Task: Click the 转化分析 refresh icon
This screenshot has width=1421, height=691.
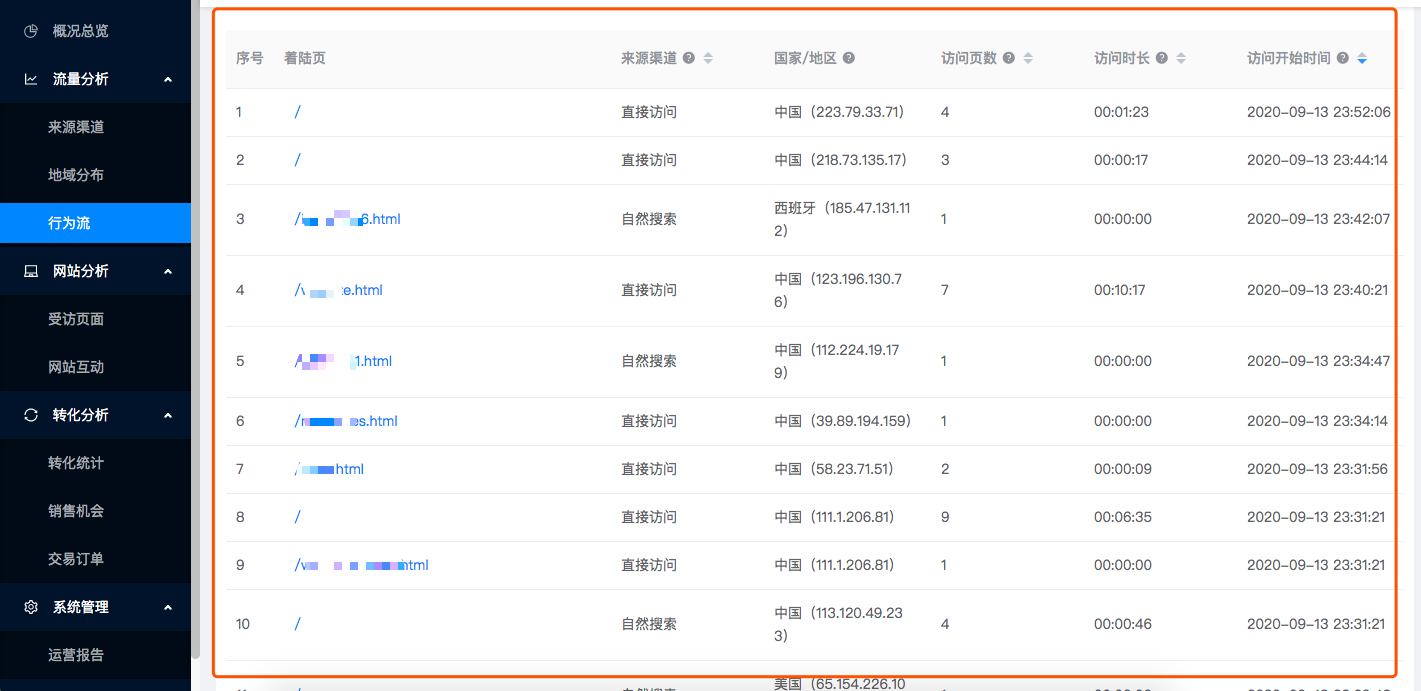Action: [31, 415]
